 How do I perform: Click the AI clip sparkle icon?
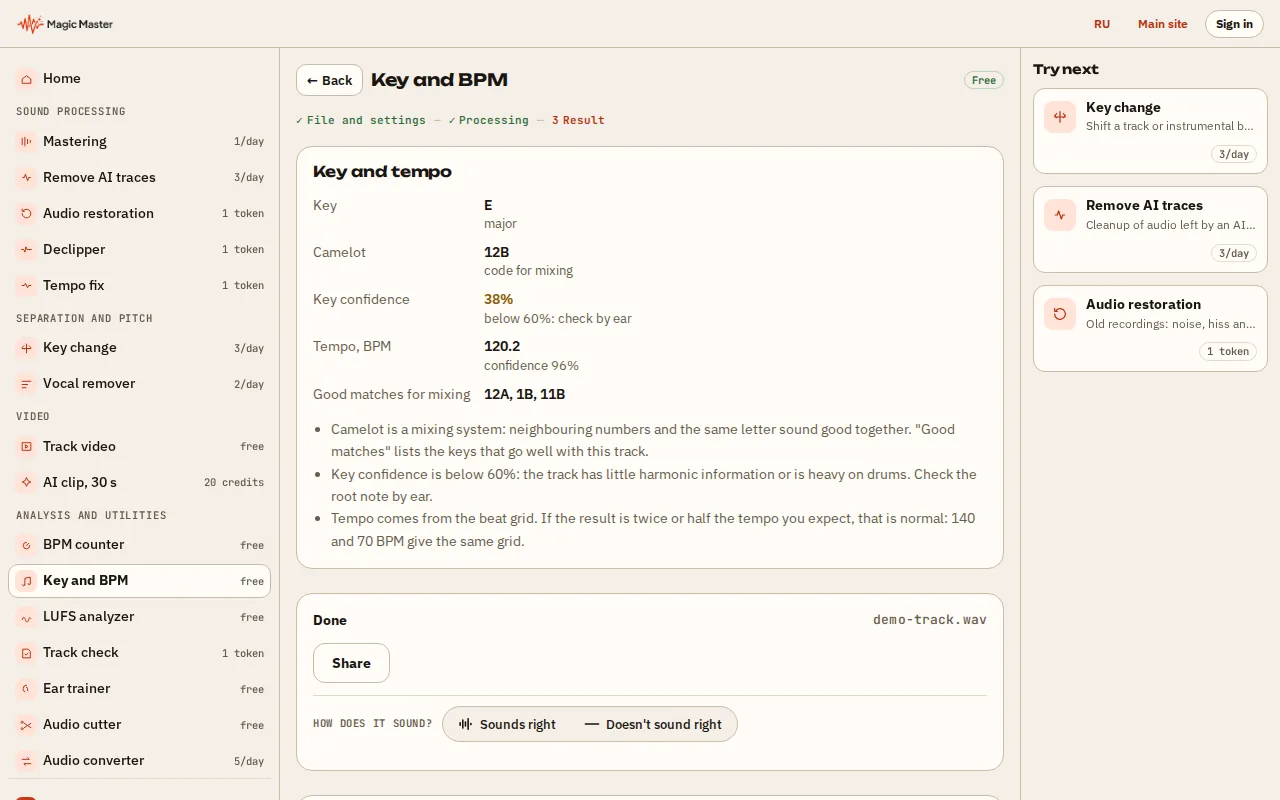coord(26,482)
